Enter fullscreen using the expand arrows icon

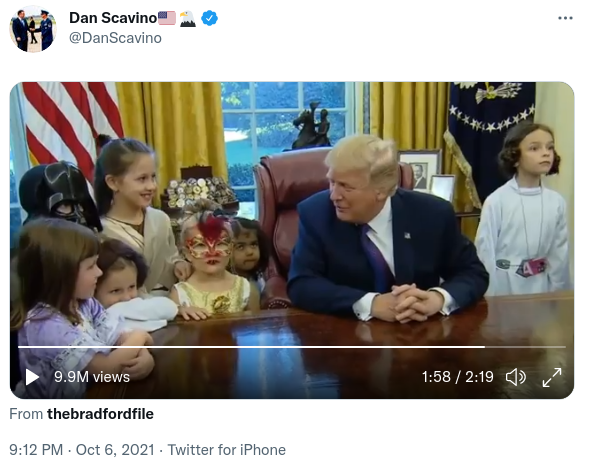[x=552, y=377]
